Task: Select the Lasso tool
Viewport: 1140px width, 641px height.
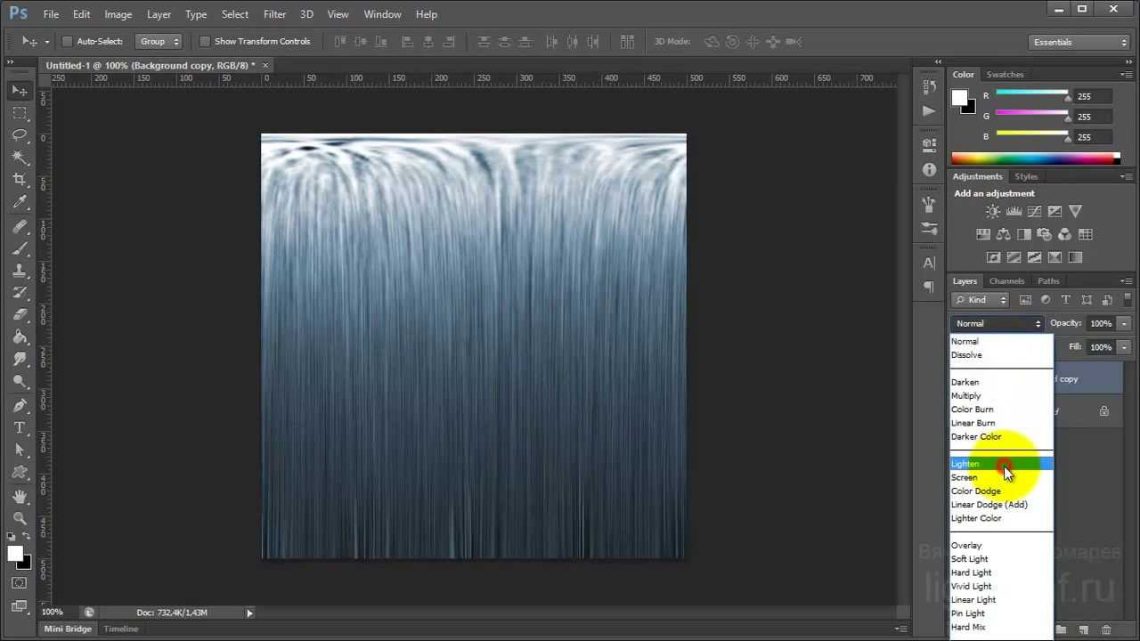Action: pos(20,135)
